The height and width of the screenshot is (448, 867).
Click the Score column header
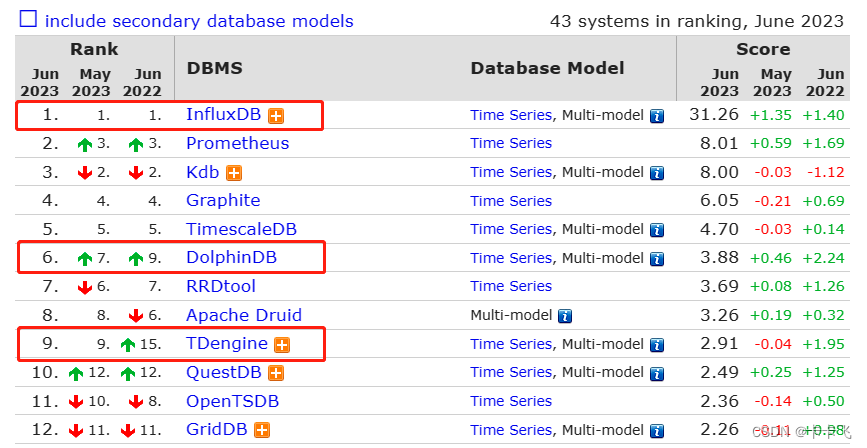[x=763, y=49]
